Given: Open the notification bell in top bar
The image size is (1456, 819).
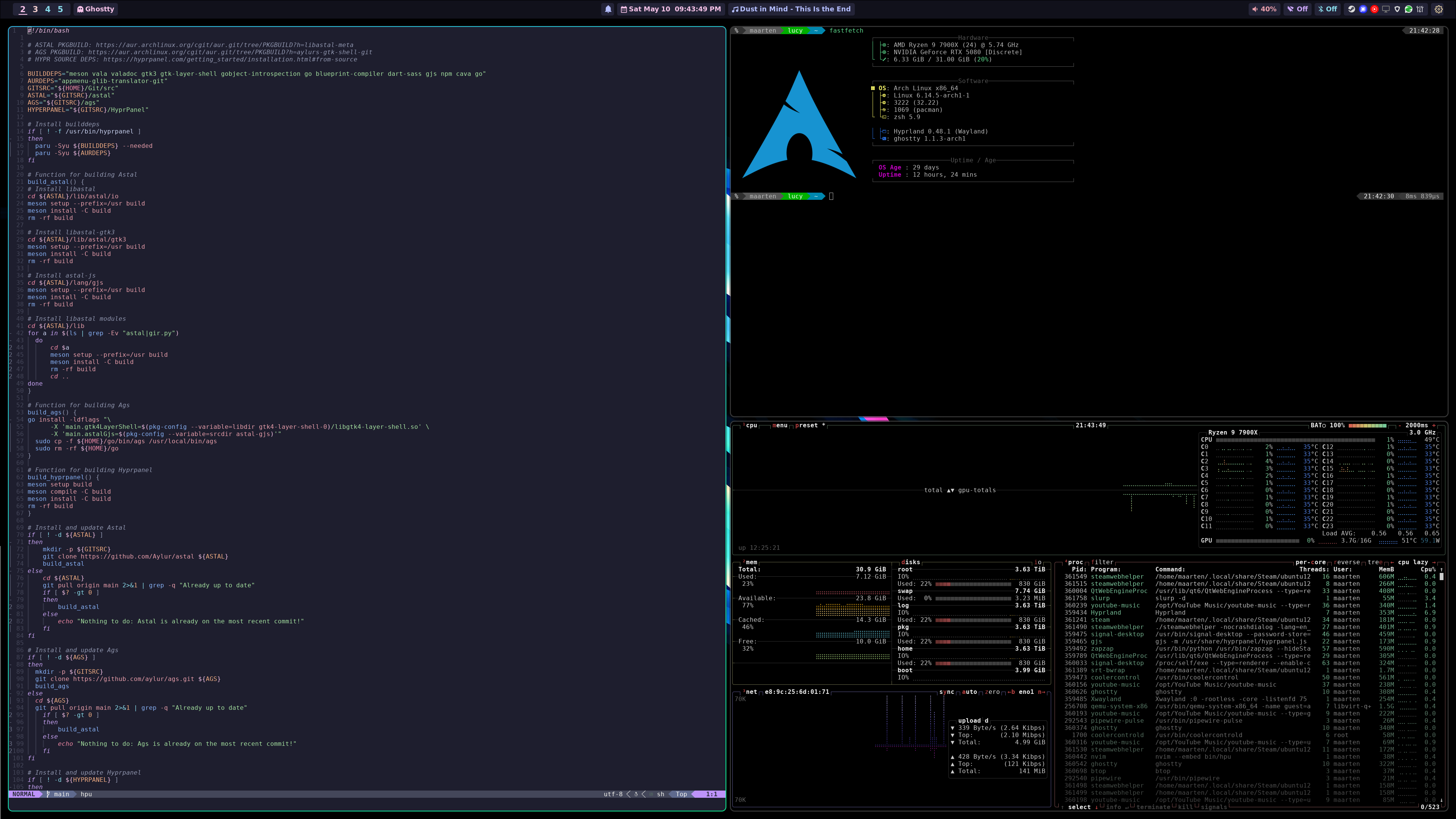Looking at the screenshot, I should click(608, 9).
